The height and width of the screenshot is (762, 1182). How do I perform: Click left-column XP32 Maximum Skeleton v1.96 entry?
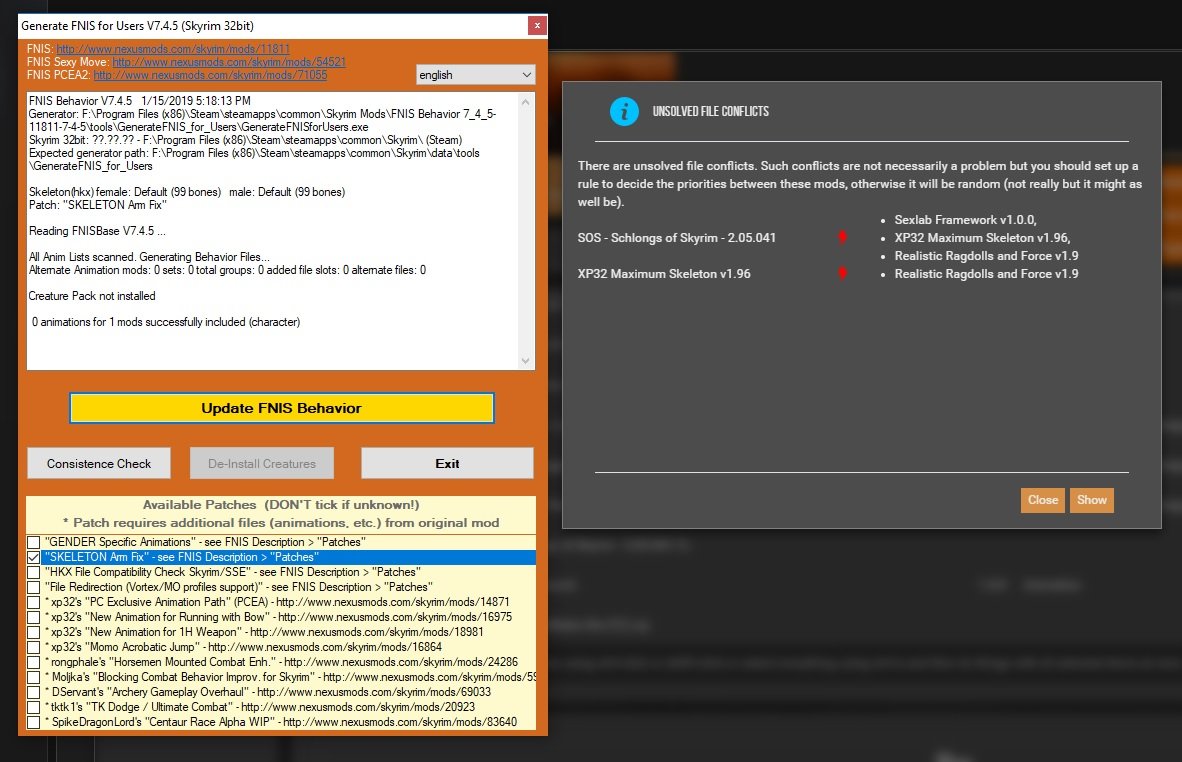[664, 274]
